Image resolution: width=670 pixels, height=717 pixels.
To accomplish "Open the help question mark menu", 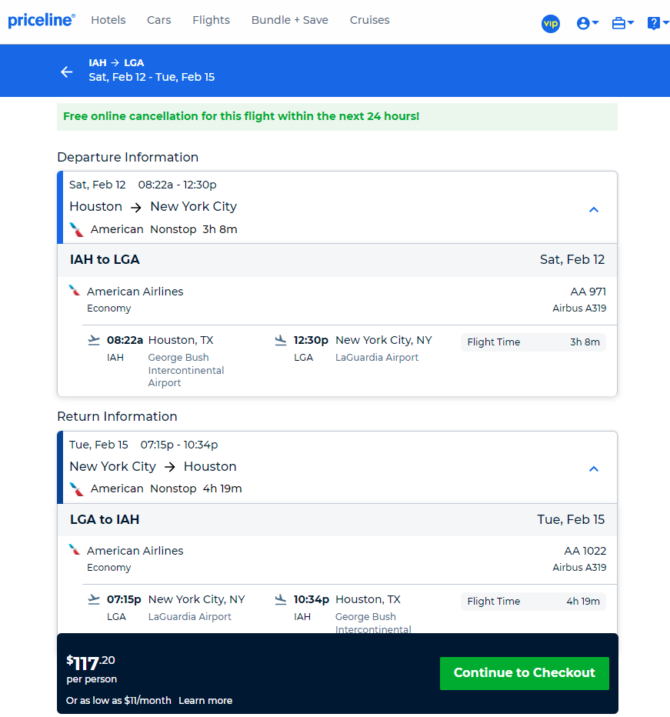I will [x=658, y=23].
